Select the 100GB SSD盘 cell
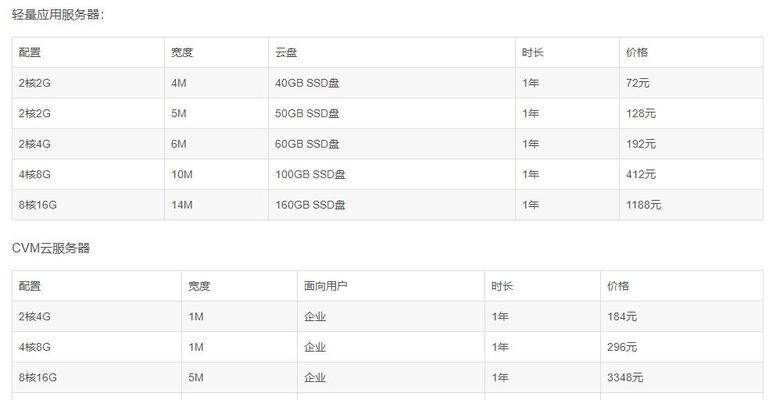Screen dimensions: 776x400 click(x=311, y=174)
